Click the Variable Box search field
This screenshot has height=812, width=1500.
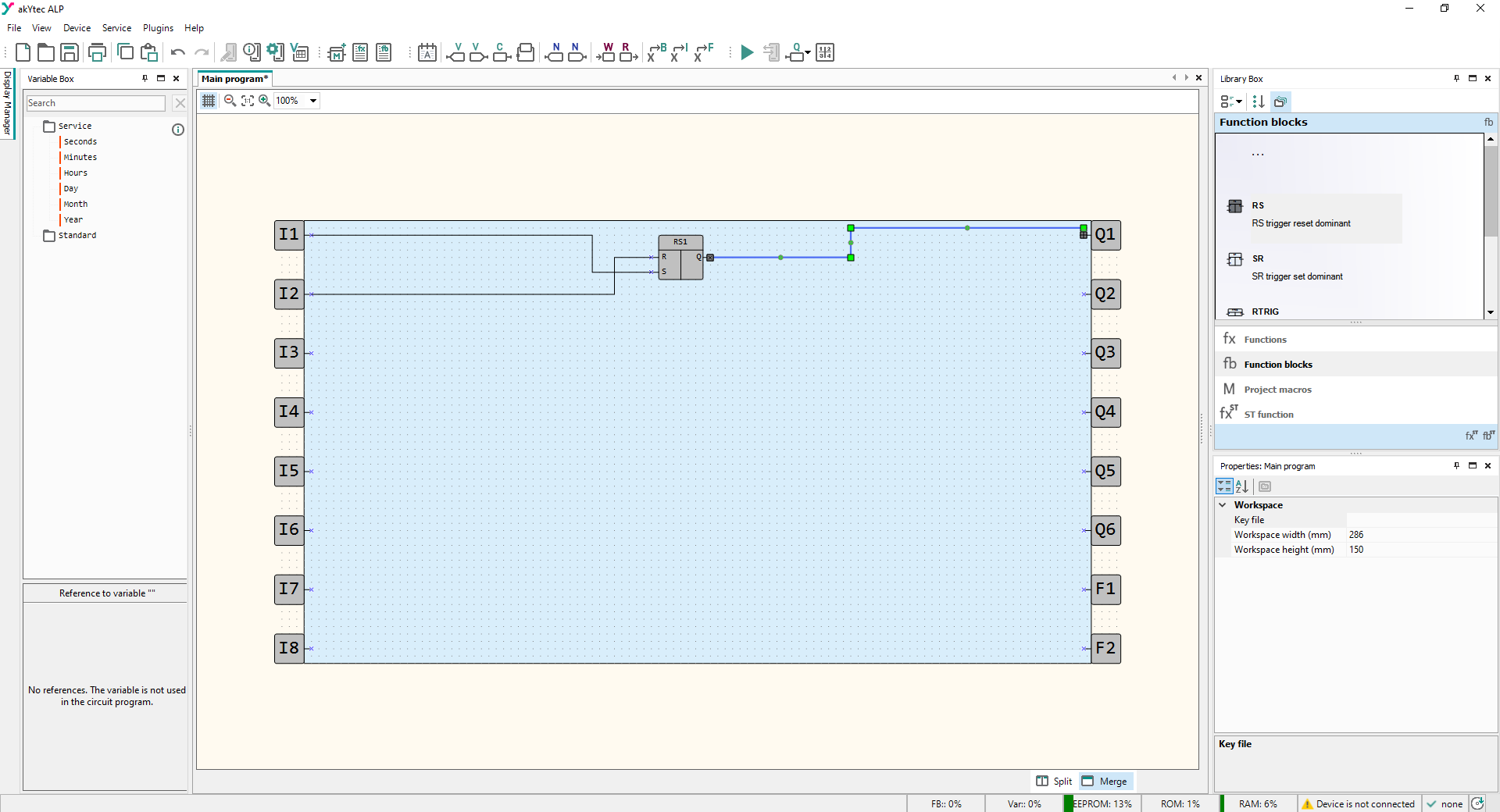(x=96, y=103)
